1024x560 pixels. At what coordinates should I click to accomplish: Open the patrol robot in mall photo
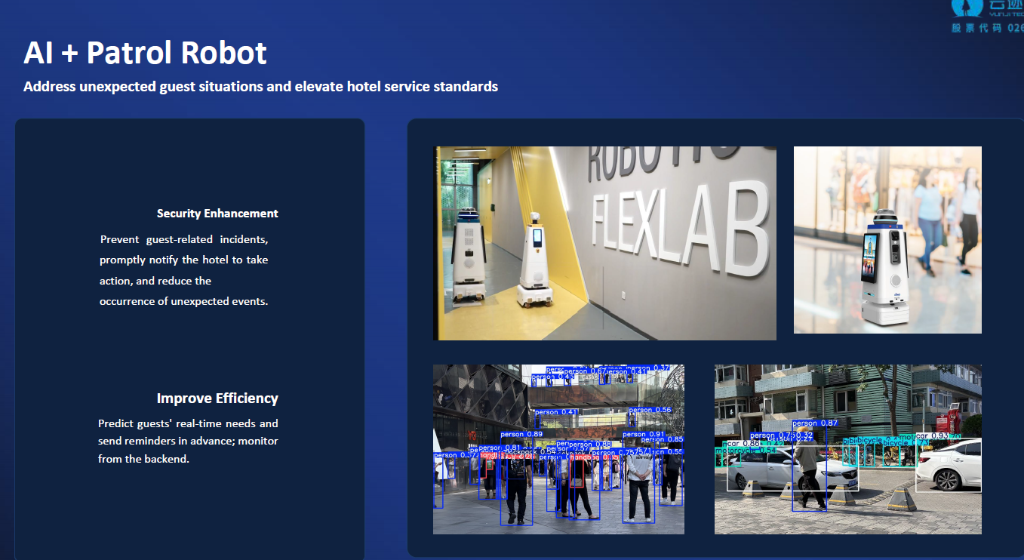click(x=888, y=240)
